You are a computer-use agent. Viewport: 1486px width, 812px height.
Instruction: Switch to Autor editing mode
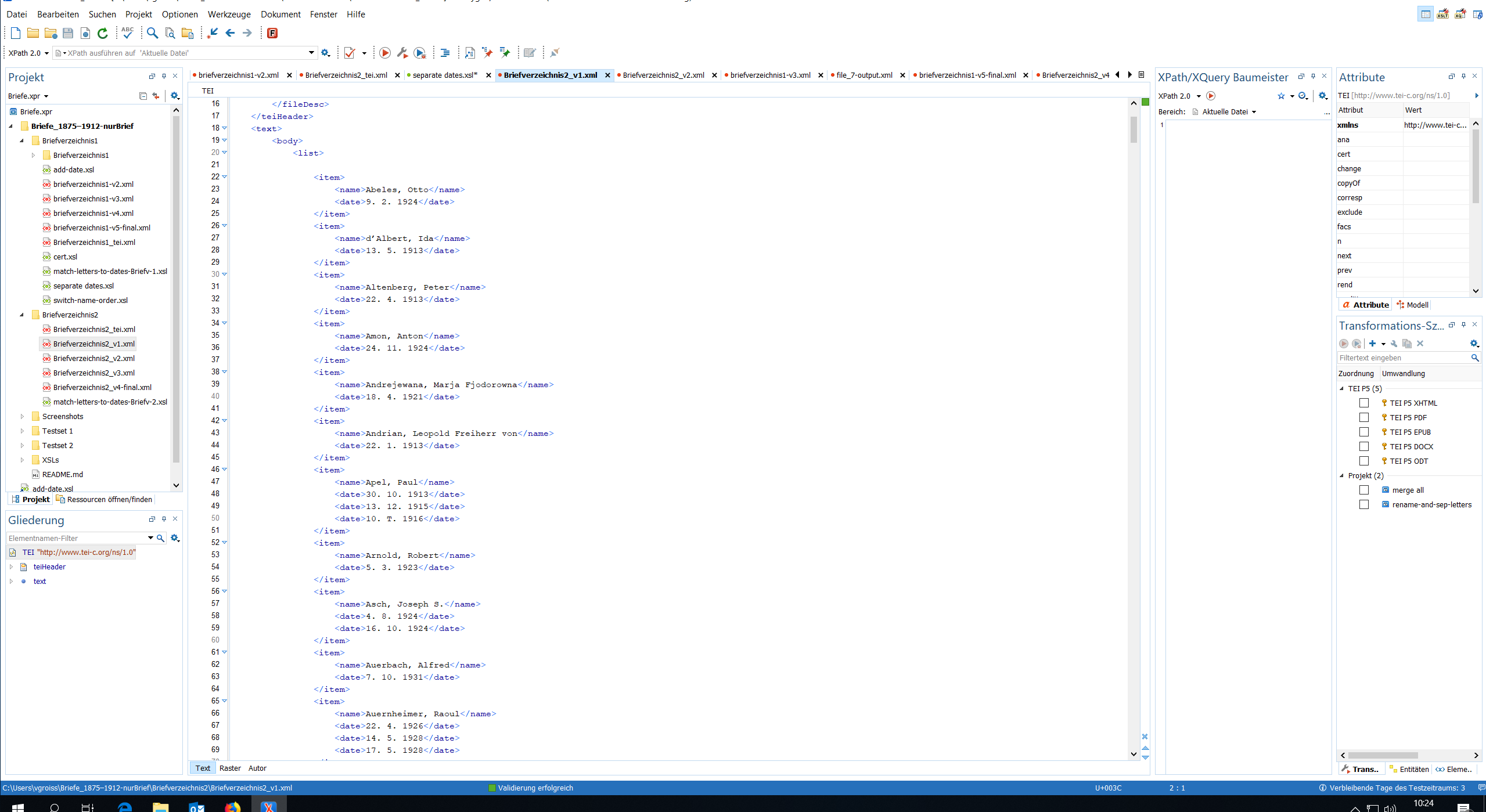tap(257, 768)
